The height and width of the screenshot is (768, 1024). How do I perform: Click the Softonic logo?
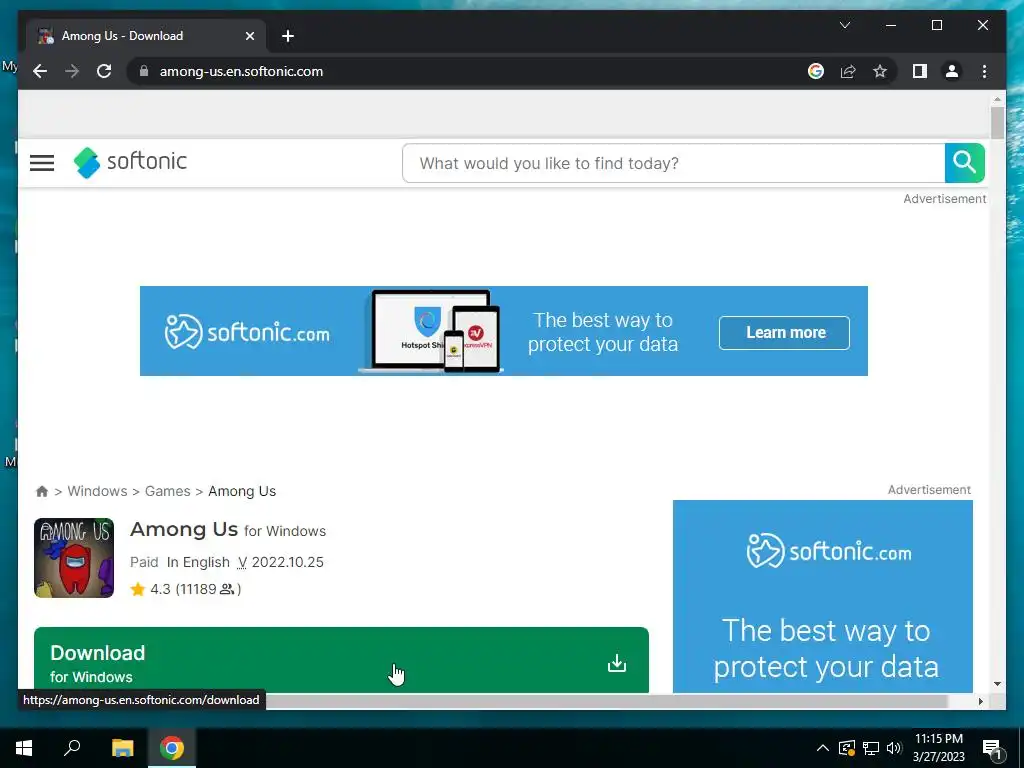131,162
